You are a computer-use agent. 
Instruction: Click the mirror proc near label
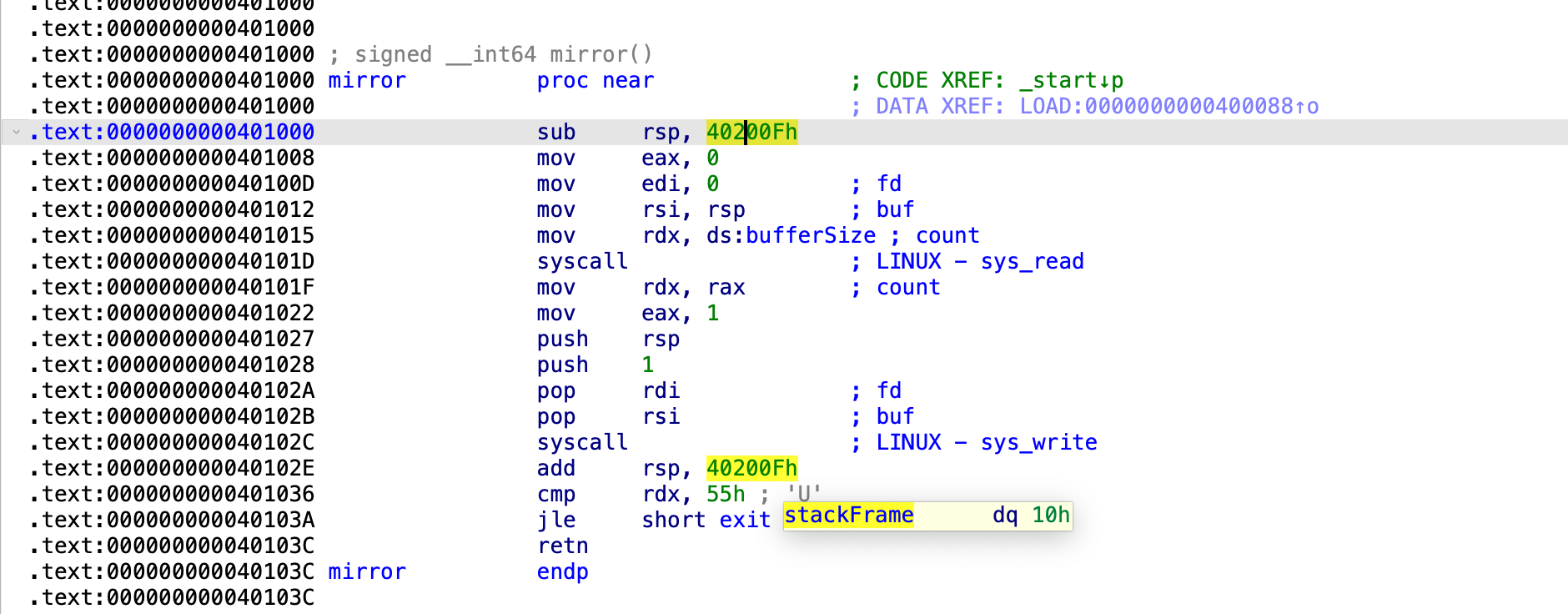[x=367, y=80]
